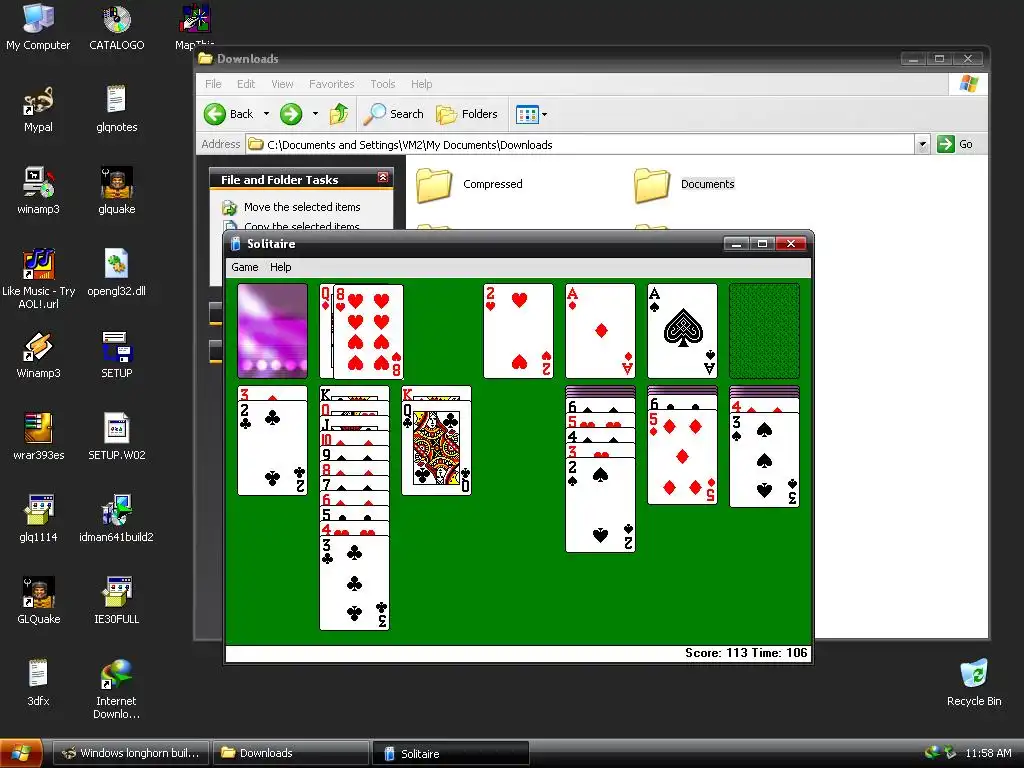This screenshot has height=768, width=1024.
Task: Select the 3dfx text file icon
Action: pos(38,683)
